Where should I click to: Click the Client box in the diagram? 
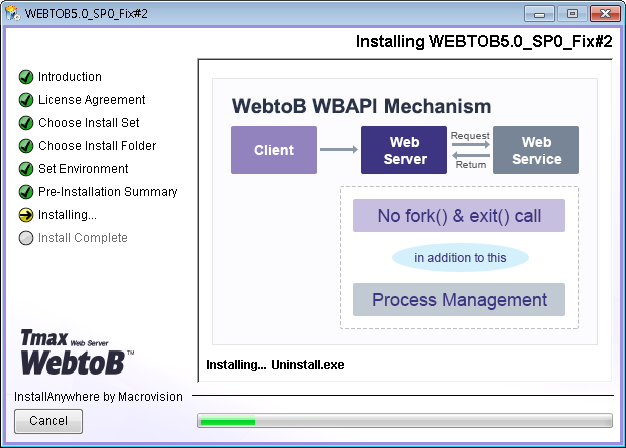(274, 150)
